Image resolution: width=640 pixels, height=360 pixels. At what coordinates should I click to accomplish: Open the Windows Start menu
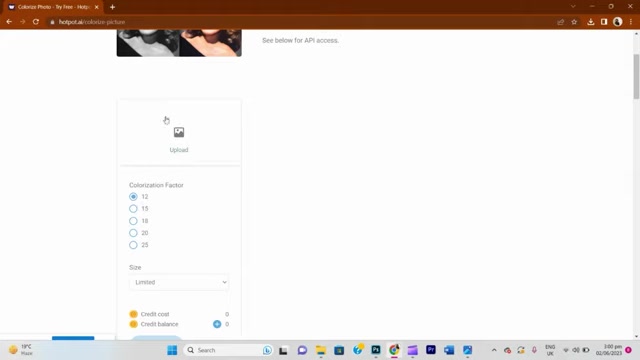coord(172,350)
